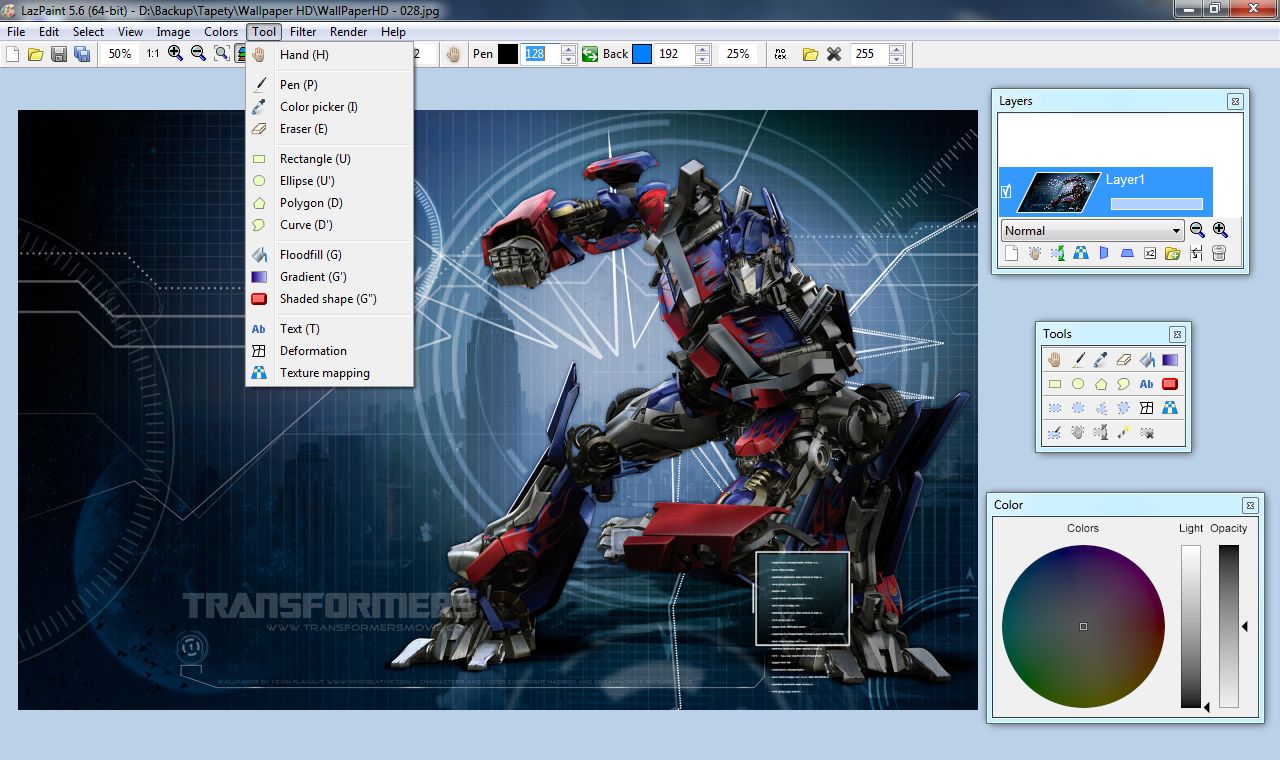Choose Color picker (I) menu entry
Screen dimensions: 1280x760
tap(330, 107)
